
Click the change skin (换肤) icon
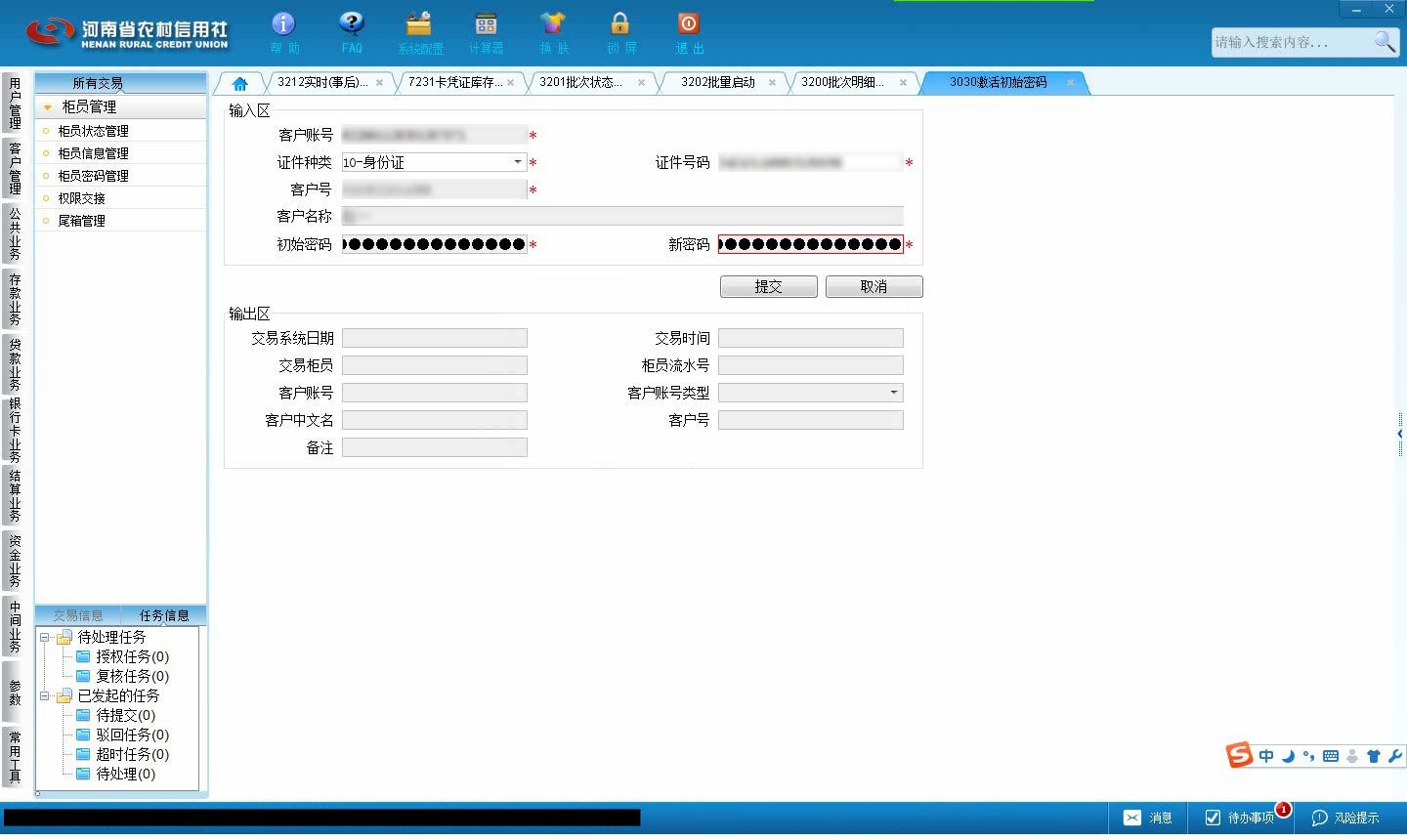click(x=553, y=23)
